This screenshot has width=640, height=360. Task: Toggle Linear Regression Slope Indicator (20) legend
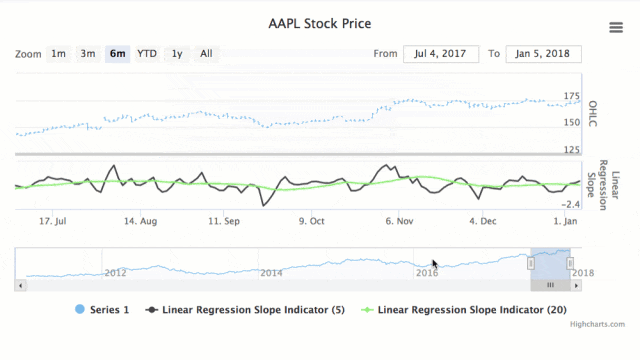[x=464, y=310]
